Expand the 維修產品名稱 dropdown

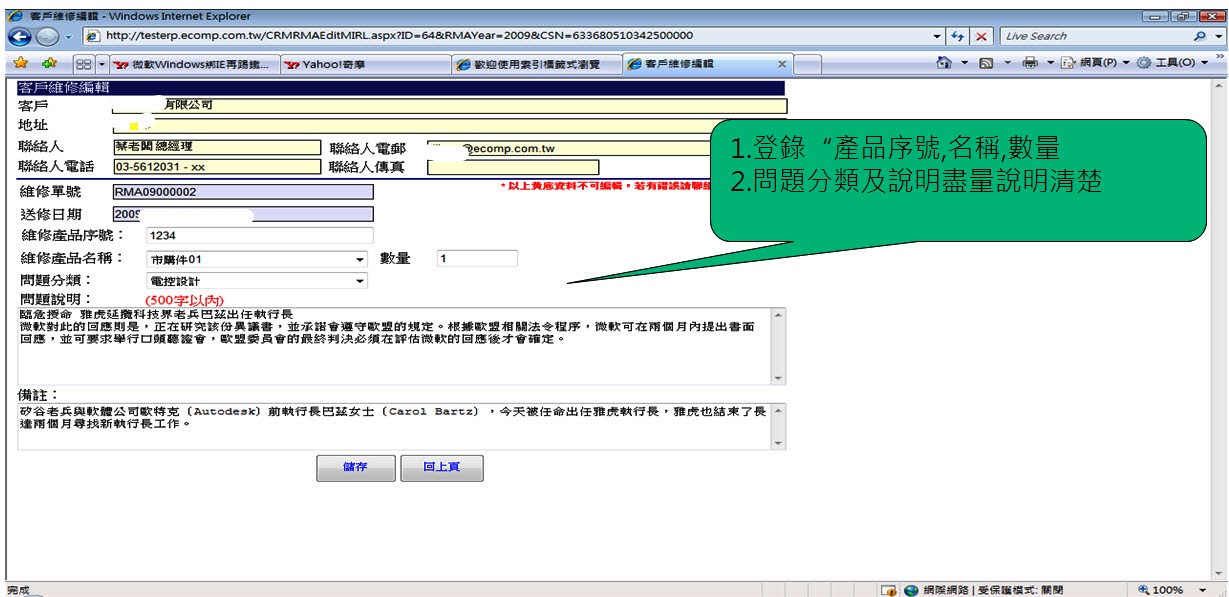[360, 260]
